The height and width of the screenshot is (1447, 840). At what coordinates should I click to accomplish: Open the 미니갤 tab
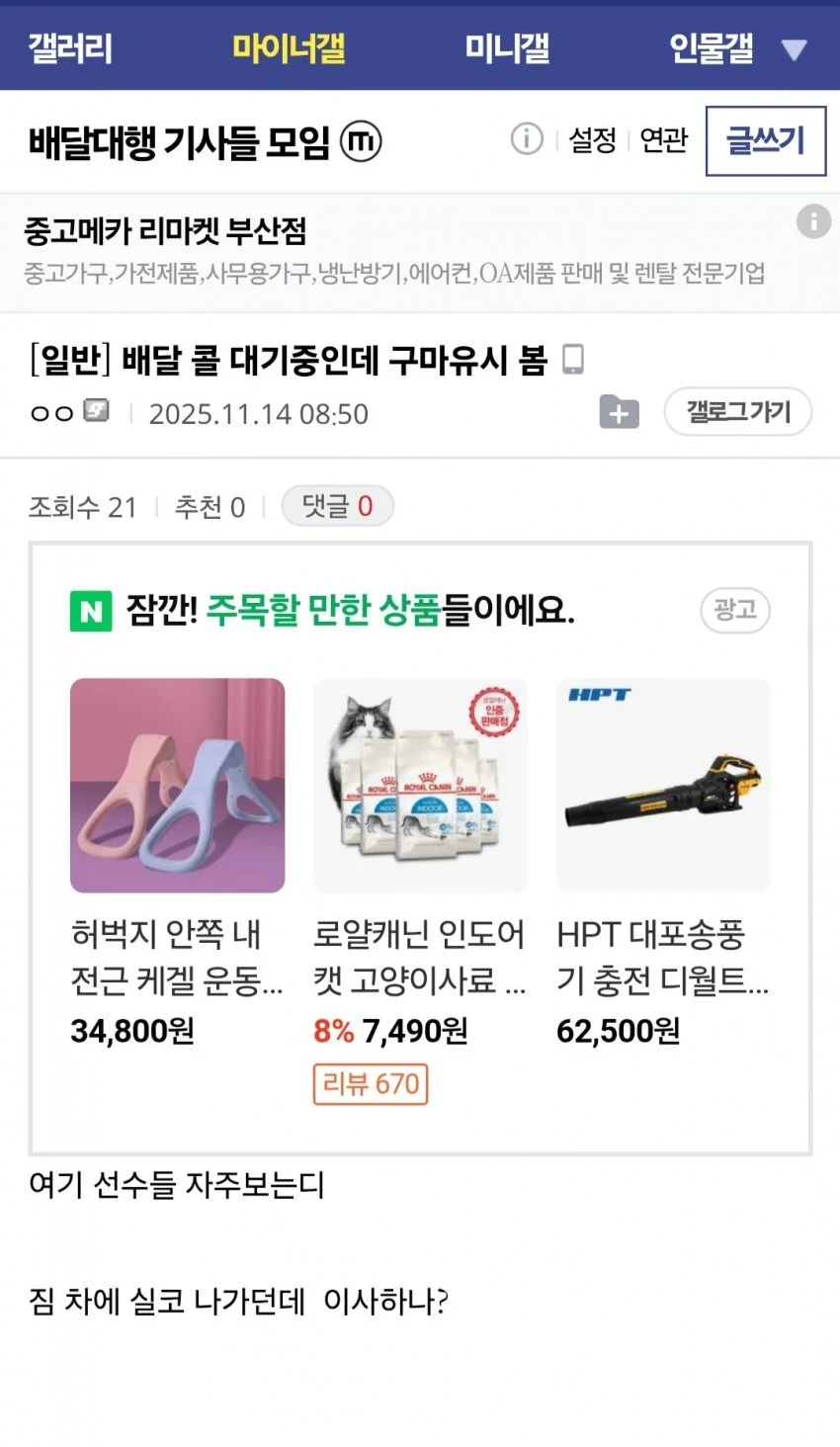tap(507, 46)
